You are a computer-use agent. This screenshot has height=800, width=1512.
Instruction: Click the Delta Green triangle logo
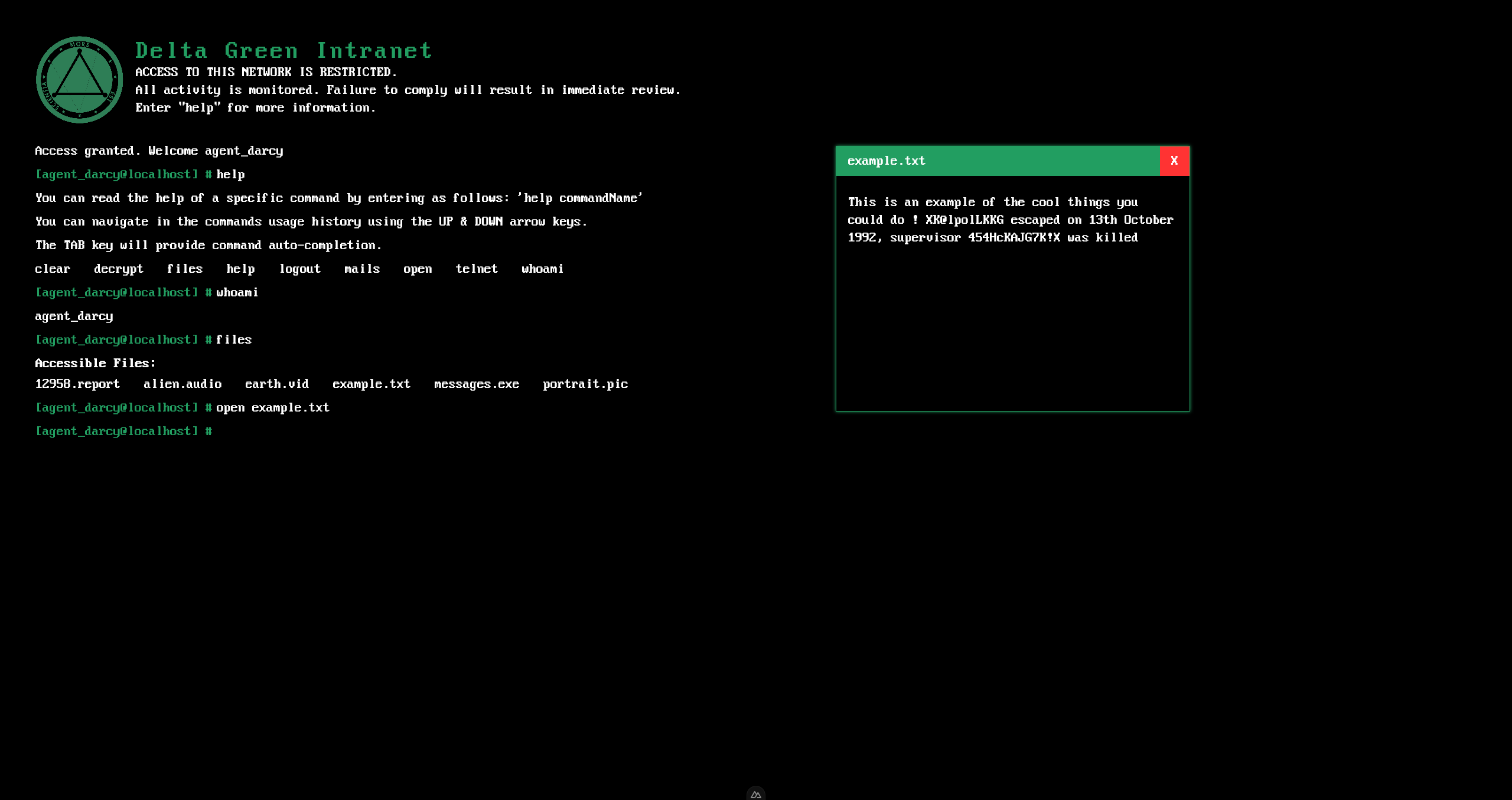(80, 80)
